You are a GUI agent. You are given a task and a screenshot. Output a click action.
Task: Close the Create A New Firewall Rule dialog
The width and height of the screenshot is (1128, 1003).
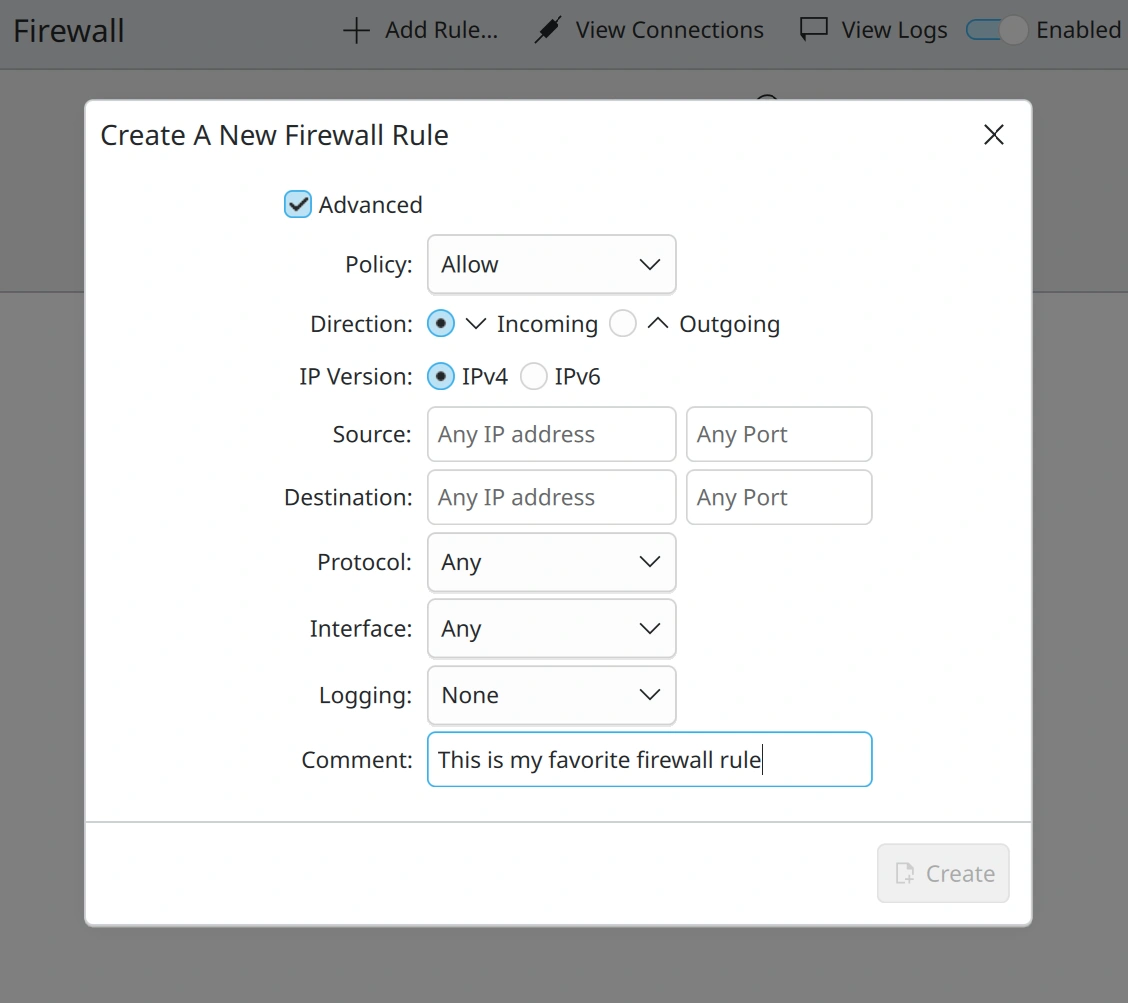pos(993,135)
